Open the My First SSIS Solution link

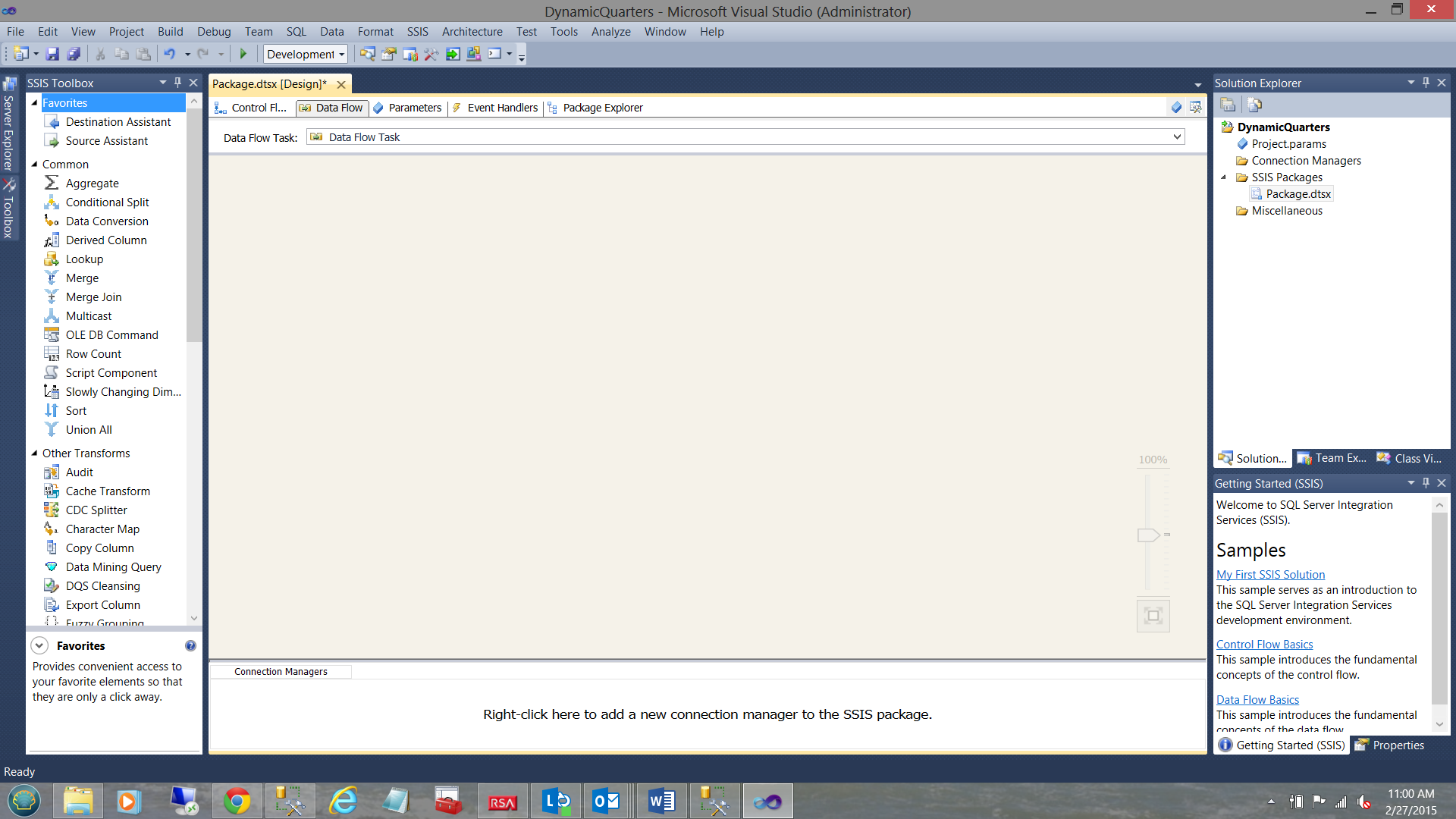(1270, 574)
